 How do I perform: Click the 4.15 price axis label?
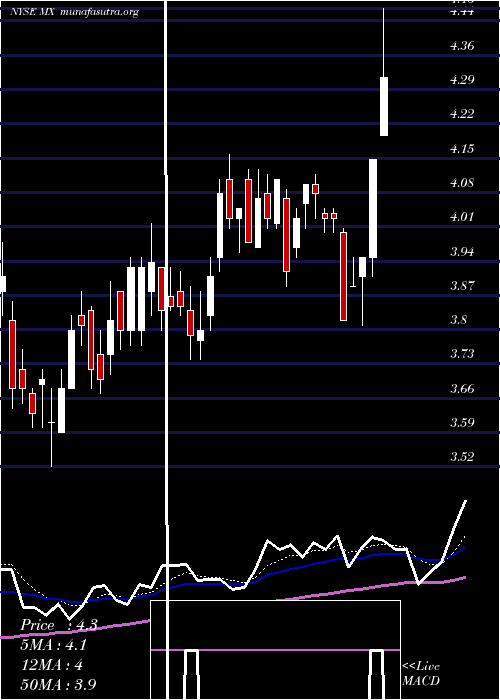[462, 149]
